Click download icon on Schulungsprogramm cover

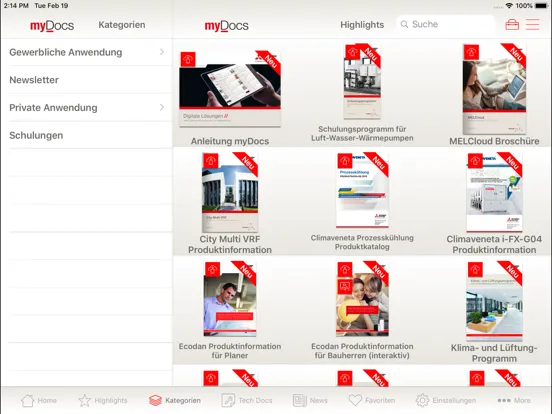[352, 52]
